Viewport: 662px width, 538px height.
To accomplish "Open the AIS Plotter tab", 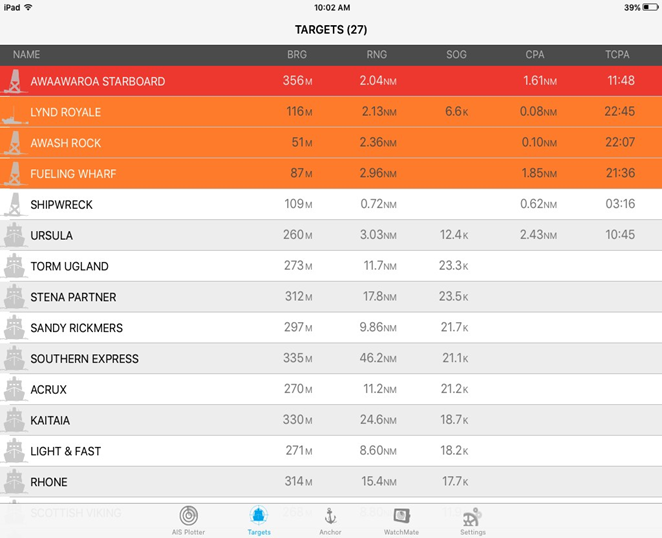I will (188, 521).
